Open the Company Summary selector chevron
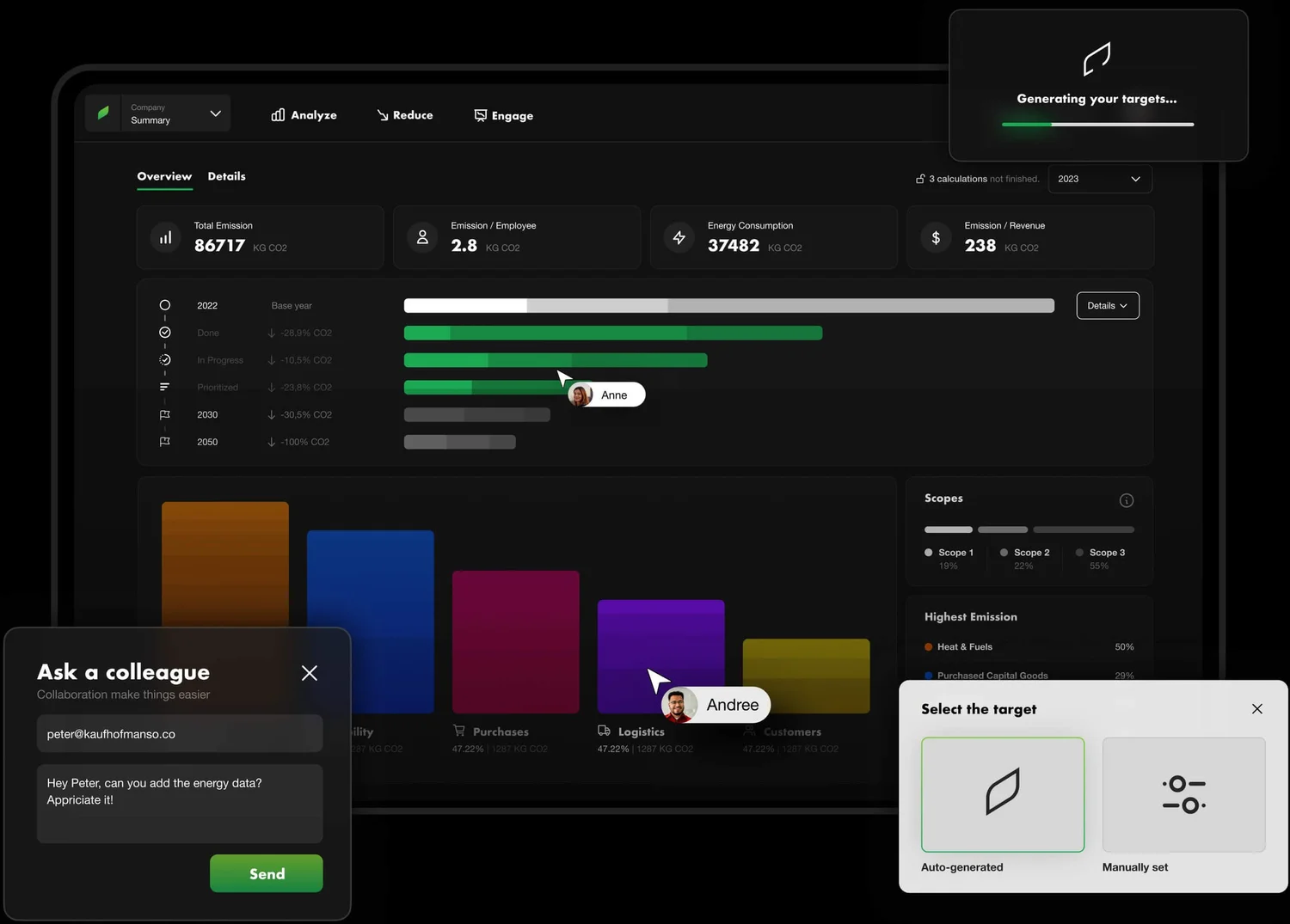The height and width of the screenshot is (924, 1290). pos(215,113)
